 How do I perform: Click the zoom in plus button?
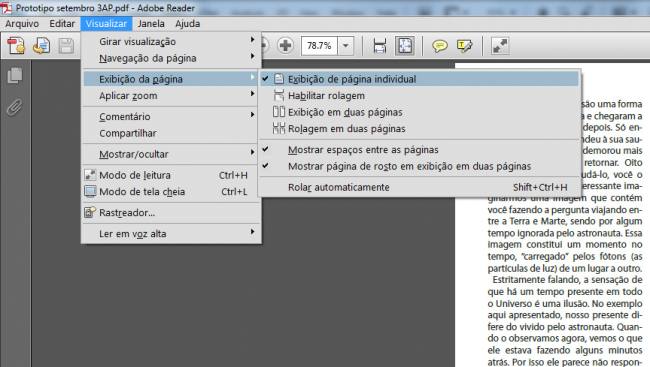tap(285, 45)
